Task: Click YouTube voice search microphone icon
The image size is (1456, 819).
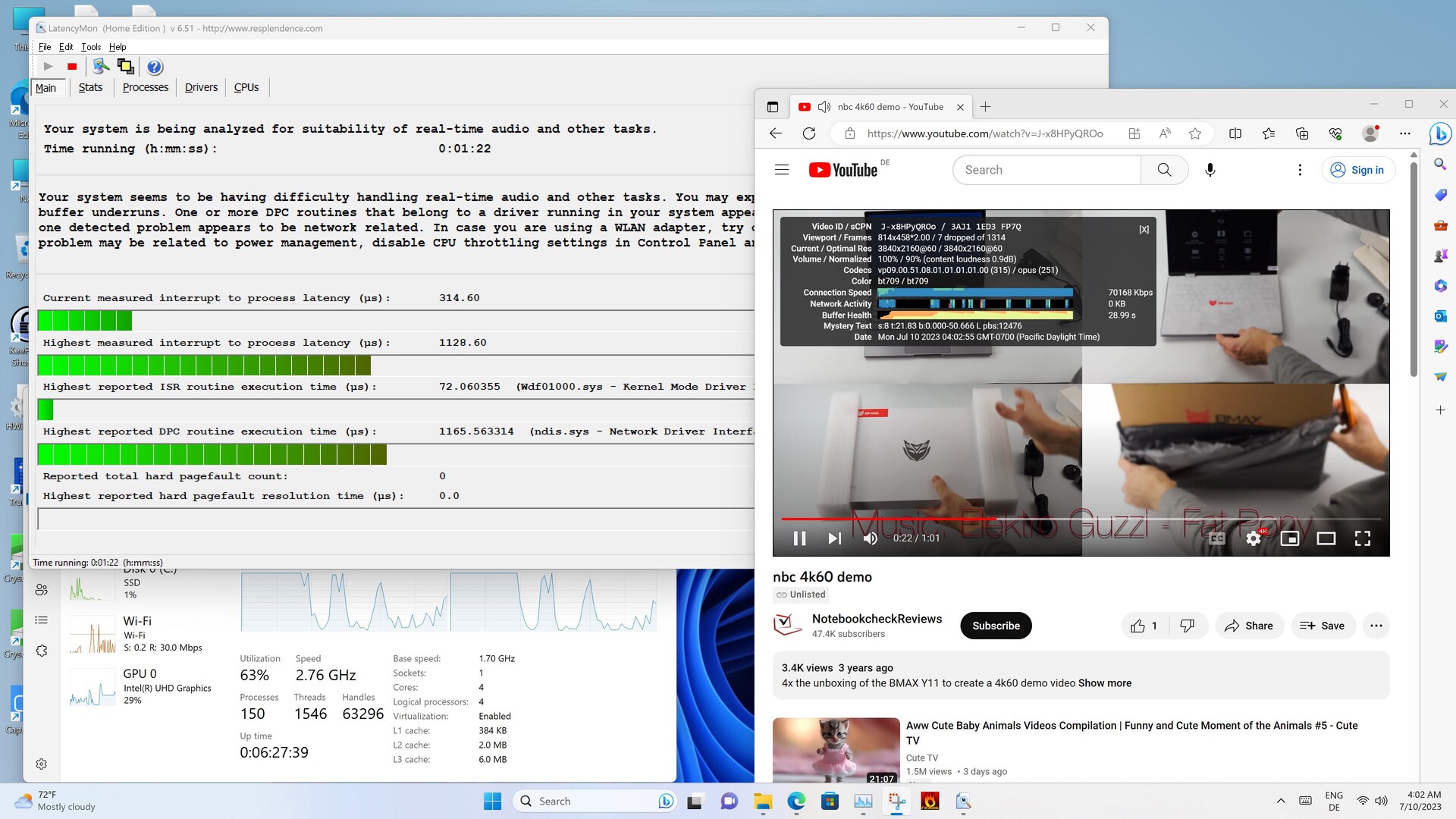Action: click(1210, 170)
